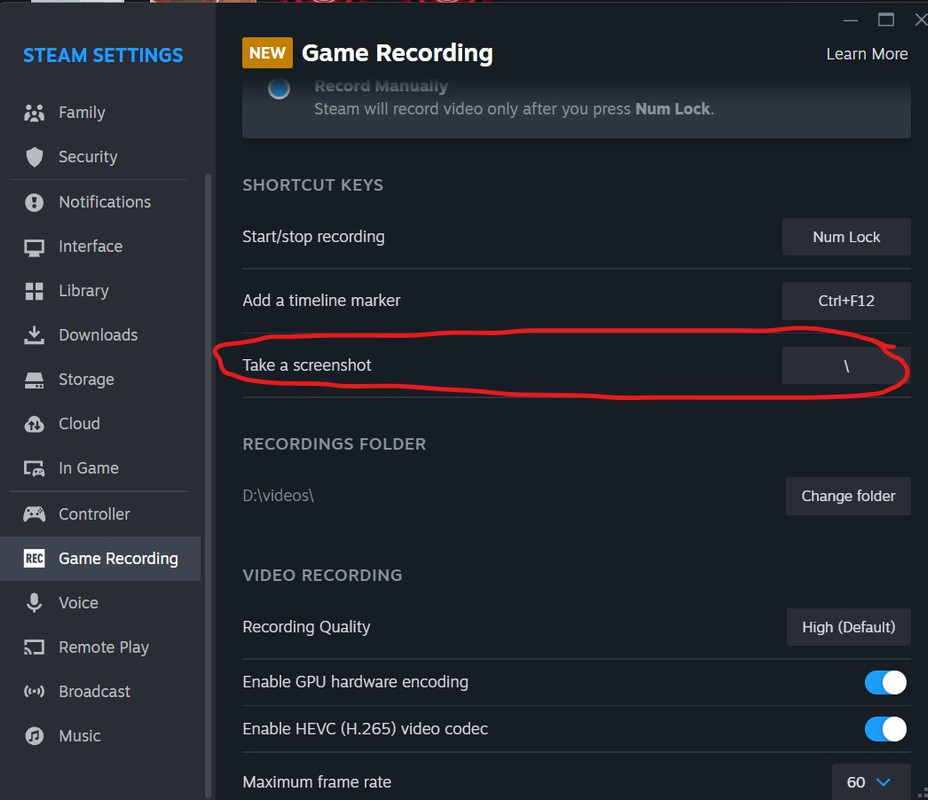The image size is (928, 800).
Task: Change the Ctrl+F12 timeline marker shortcut
Action: tap(846, 301)
